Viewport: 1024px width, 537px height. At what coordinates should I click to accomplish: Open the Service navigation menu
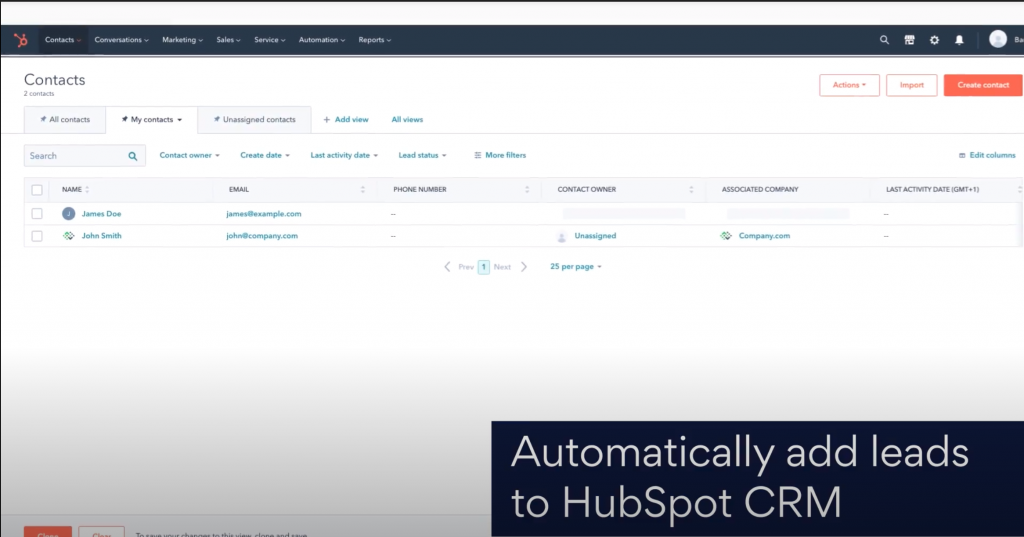pos(270,40)
